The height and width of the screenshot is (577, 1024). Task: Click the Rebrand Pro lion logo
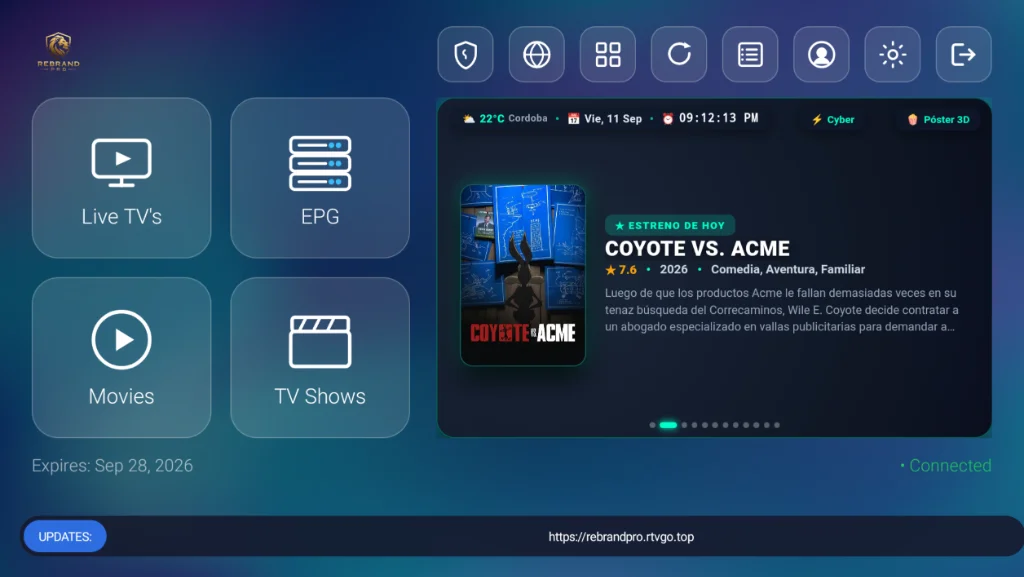(x=59, y=51)
